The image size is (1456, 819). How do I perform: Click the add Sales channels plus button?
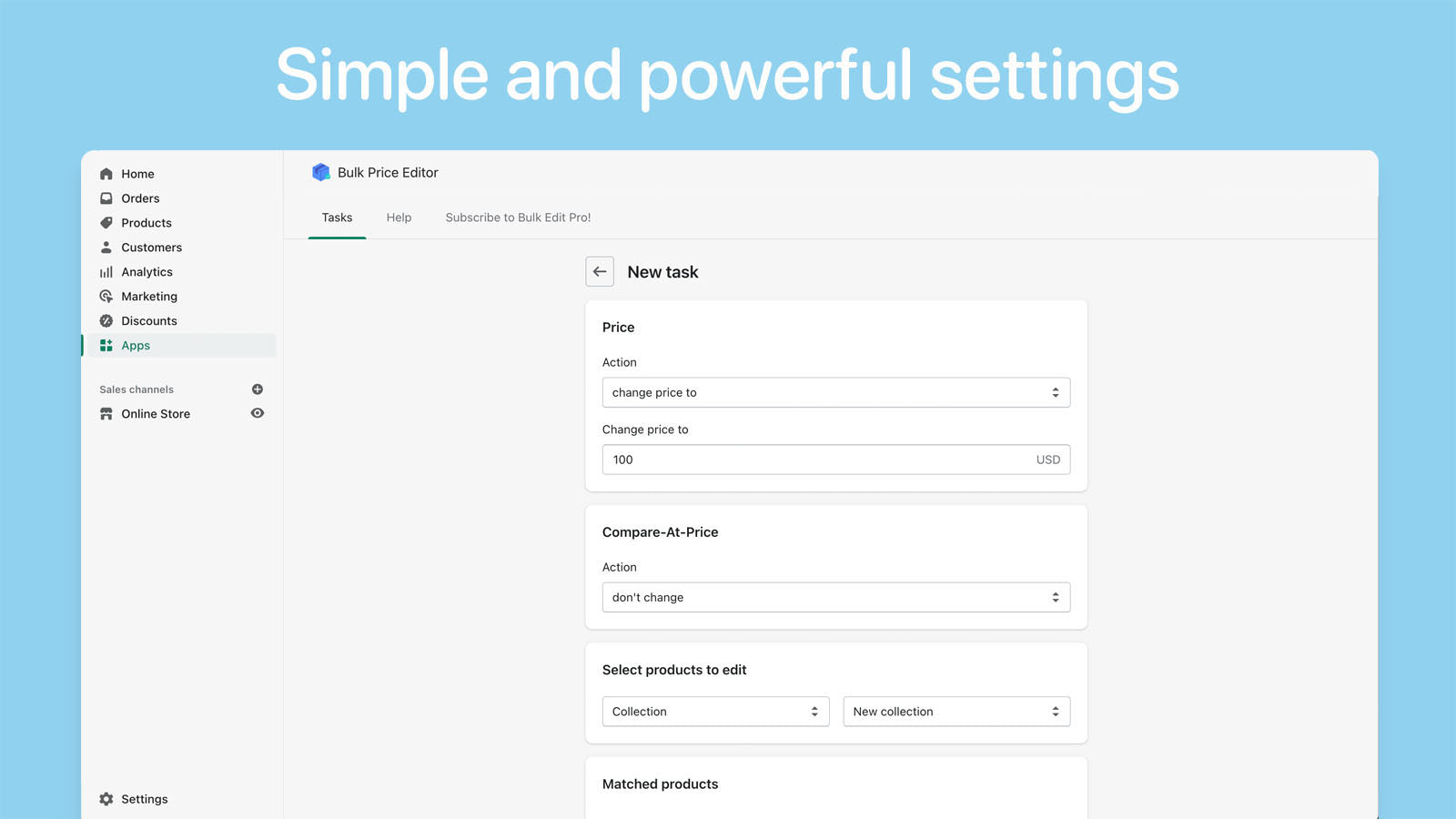(257, 389)
